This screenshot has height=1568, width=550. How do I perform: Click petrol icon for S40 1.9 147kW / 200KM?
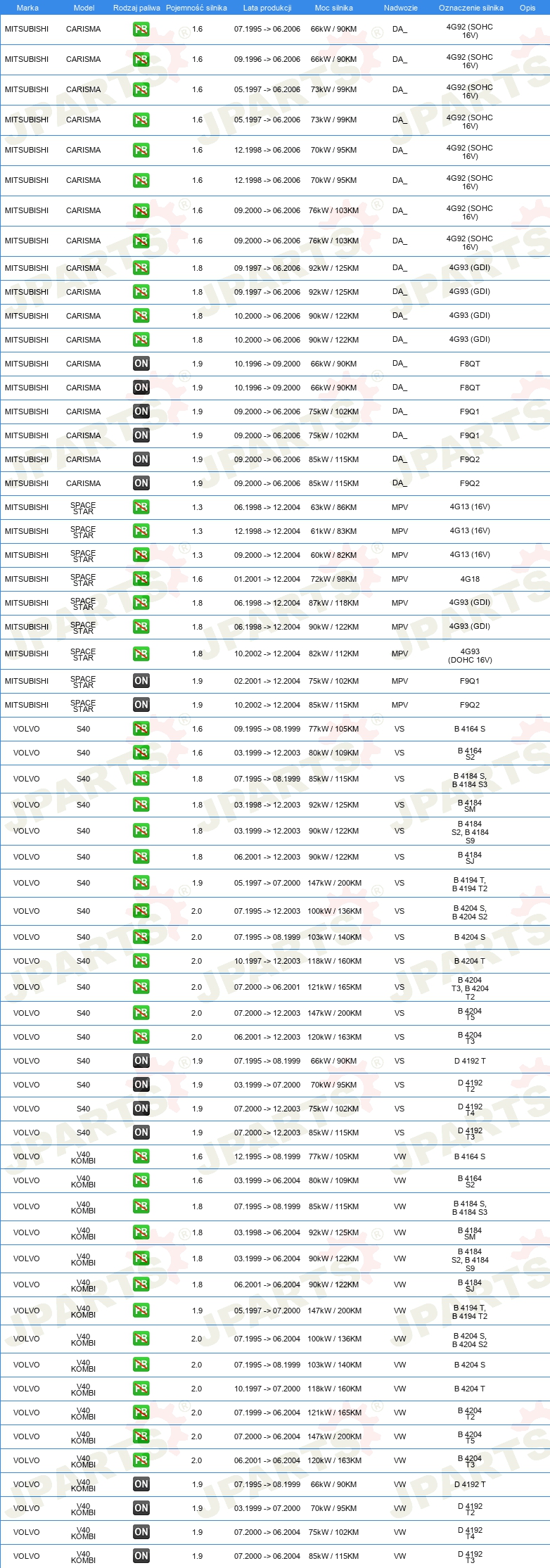(x=141, y=883)
